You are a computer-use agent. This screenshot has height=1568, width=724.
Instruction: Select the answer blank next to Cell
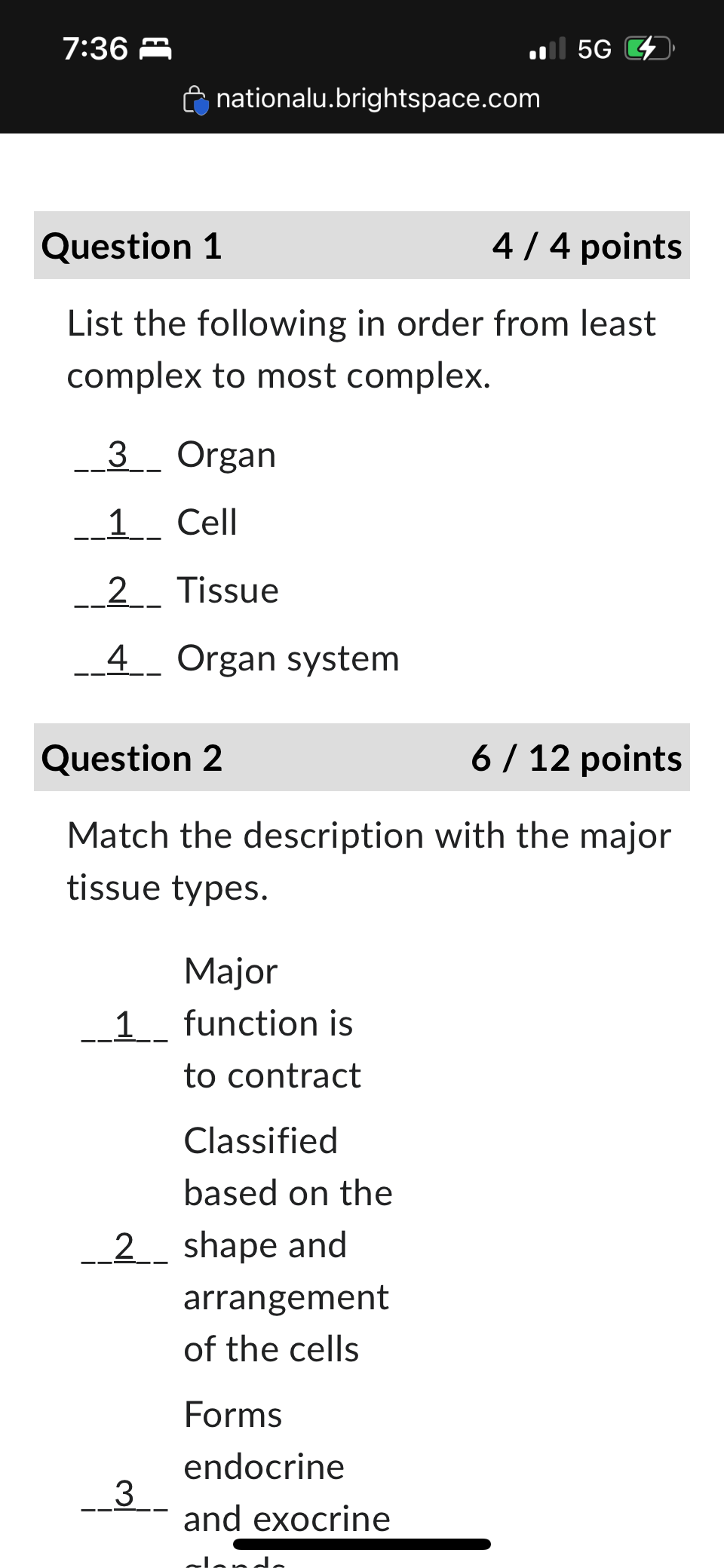(x=118, y=523)
